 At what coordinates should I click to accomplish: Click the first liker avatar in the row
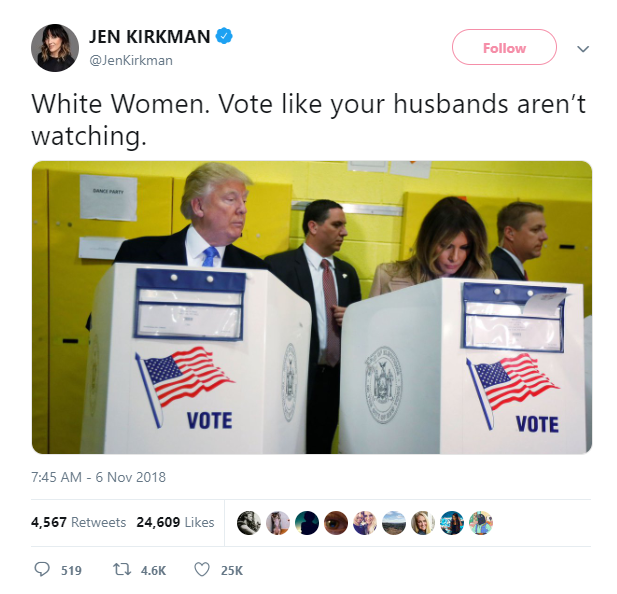[249, 523]
